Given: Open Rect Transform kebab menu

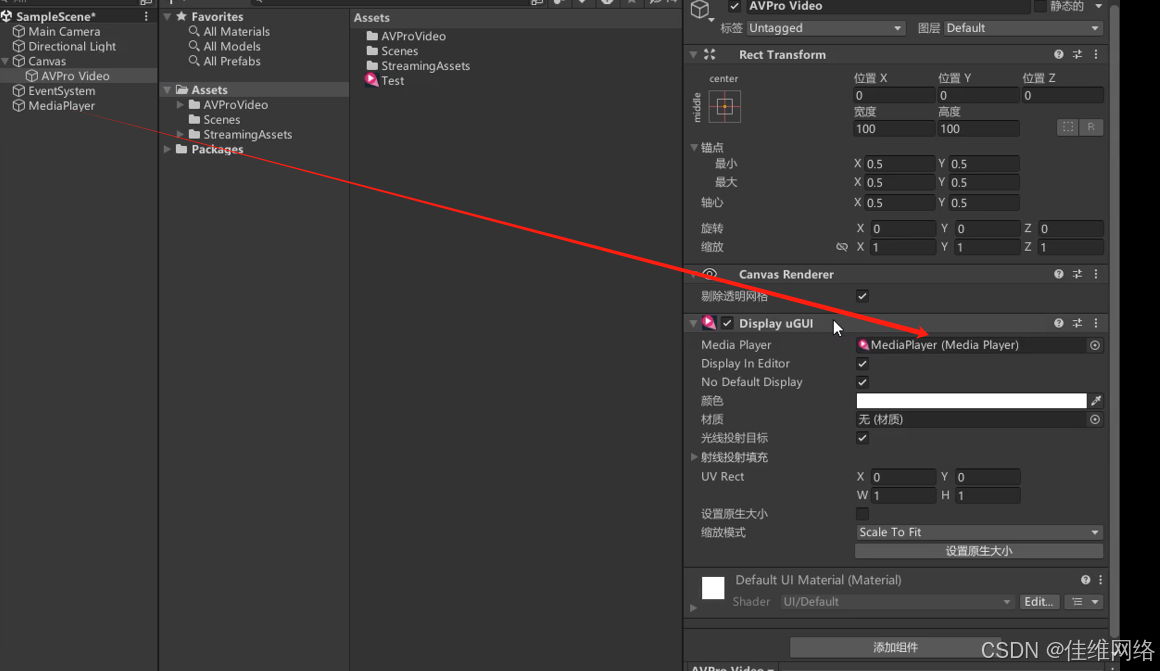Looking at the screenshot, I should click(1096, 55).
